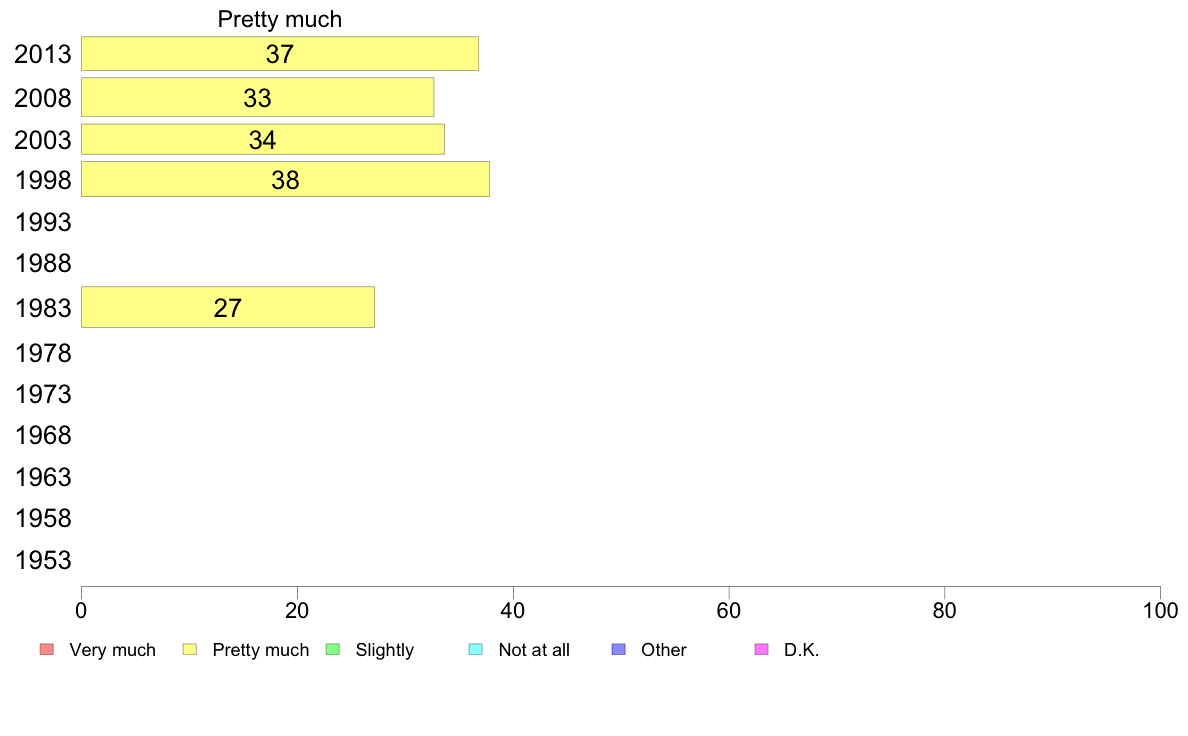Click the Not at all legend text
Image resolution: width=1188 pixels, height=736 pixels.
tap(534, 650)
